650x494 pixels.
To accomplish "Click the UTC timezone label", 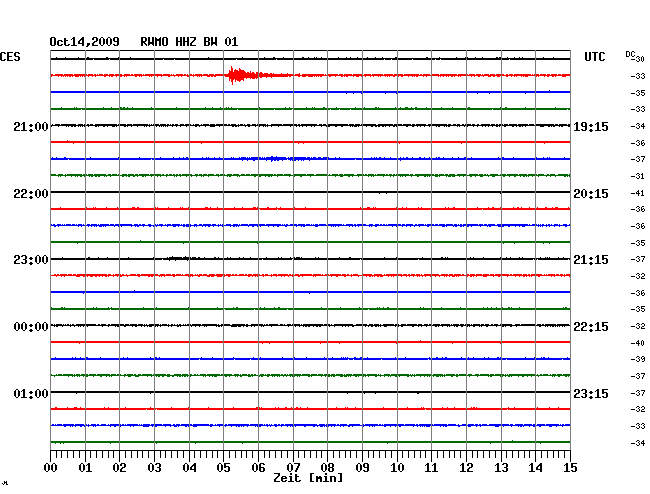I will [x=595, y=57].
